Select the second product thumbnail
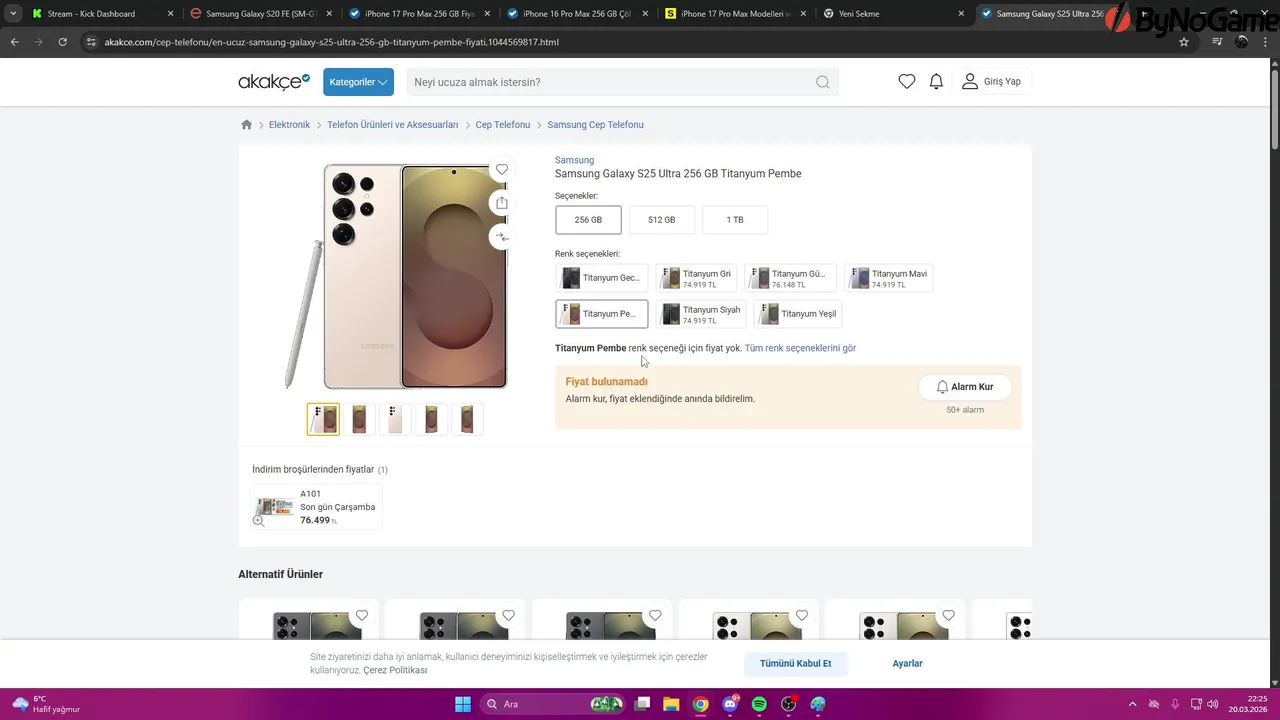1280x720 pixels. (359, 419)
